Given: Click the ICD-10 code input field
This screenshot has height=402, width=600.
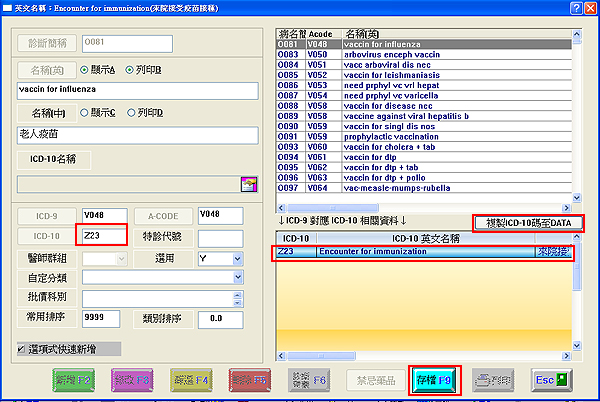Looking at the screenshot, I should 101,236.
